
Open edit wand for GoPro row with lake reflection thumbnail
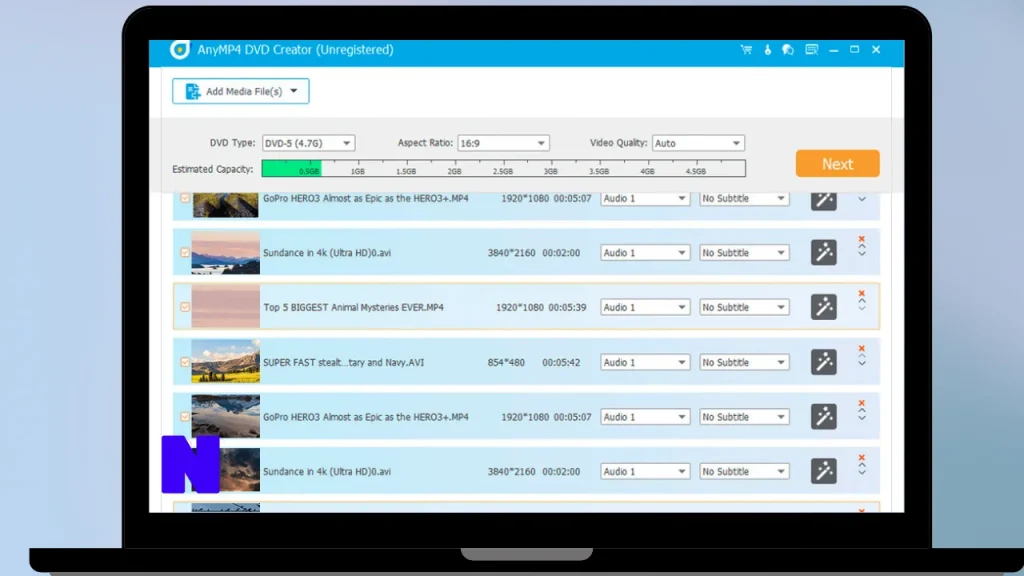(x=824, y=417)
